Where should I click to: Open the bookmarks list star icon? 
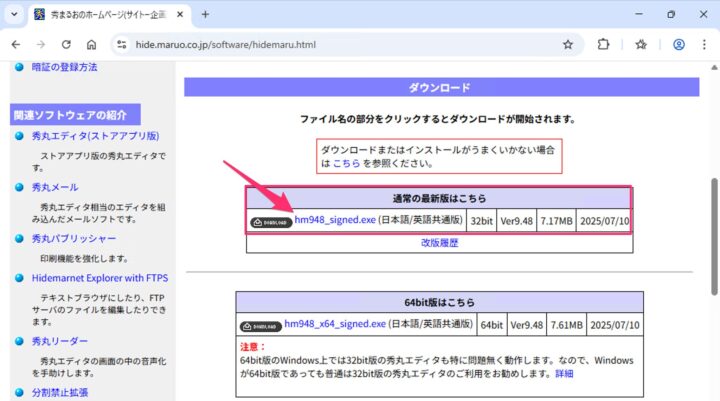coord(641,45)
